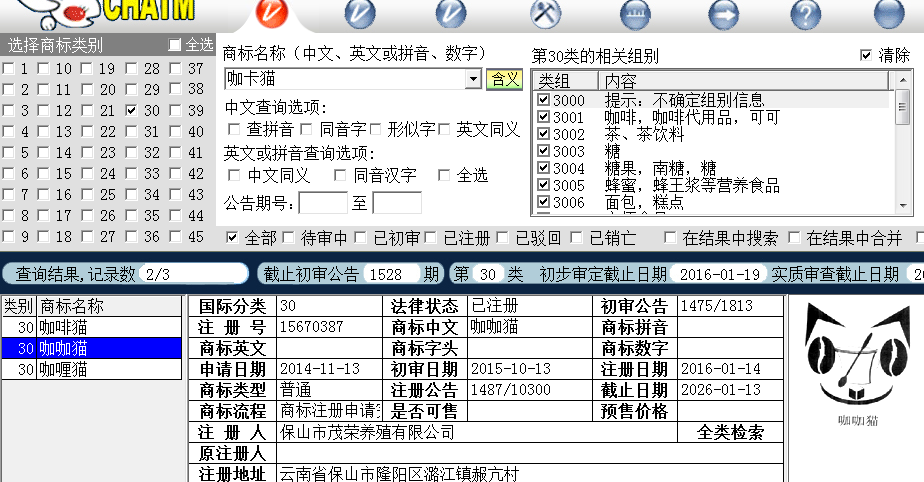Click the first 公告期号 input box
Image resolution: width=924 pixels, height=482 pixels.
[323, 203]
